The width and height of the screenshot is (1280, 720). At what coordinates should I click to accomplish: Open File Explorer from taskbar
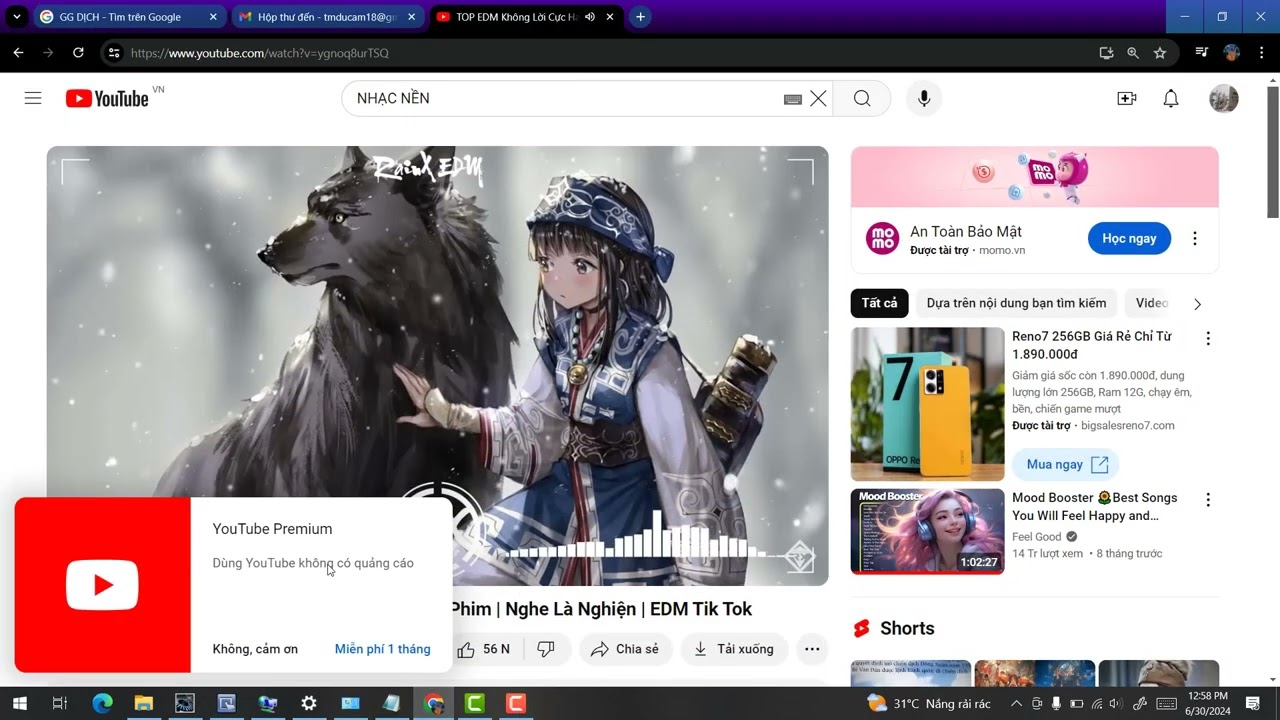(143, 704)
